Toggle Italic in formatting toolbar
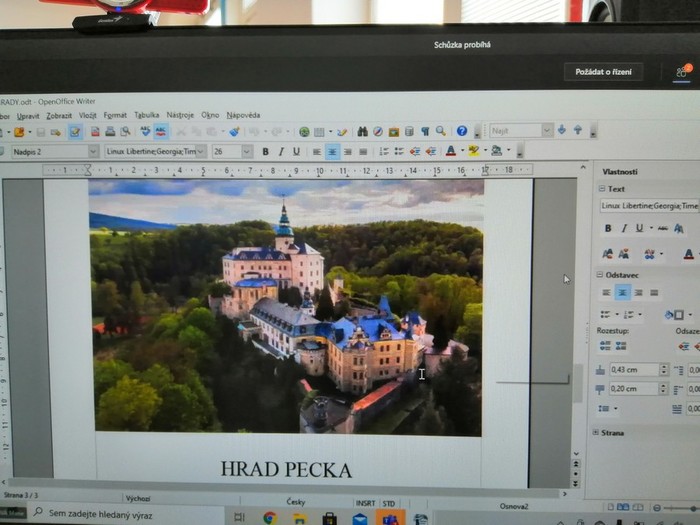The height and width of the screenshot is (525, 700). click(281, 152)
